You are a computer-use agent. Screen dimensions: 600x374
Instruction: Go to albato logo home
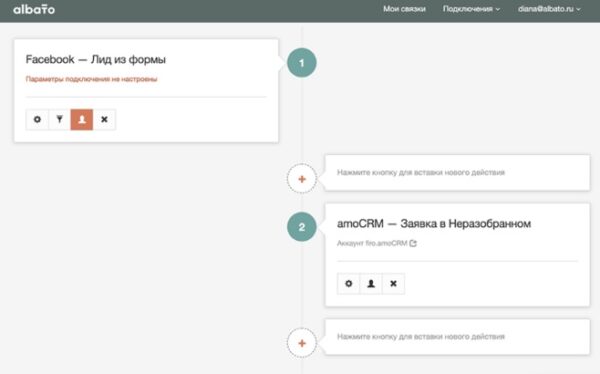(34, 9)
